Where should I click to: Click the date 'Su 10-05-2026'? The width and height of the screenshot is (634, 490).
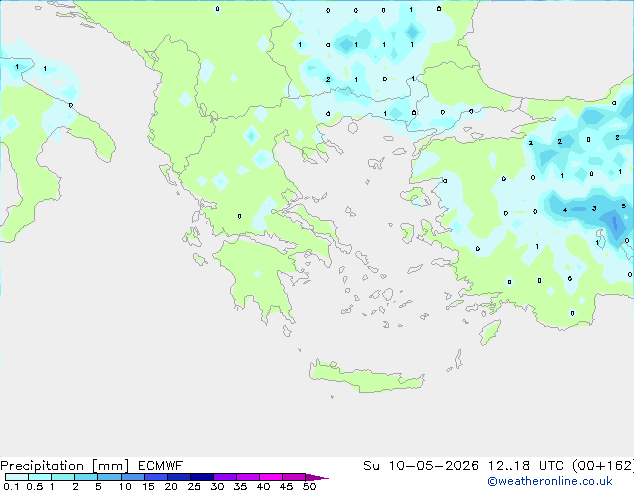(421, 466)
